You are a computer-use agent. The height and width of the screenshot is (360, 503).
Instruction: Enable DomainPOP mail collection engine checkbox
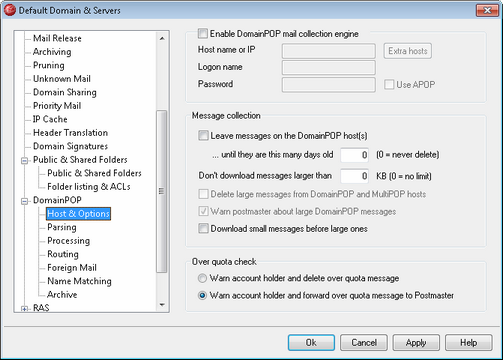pos(202,33)
